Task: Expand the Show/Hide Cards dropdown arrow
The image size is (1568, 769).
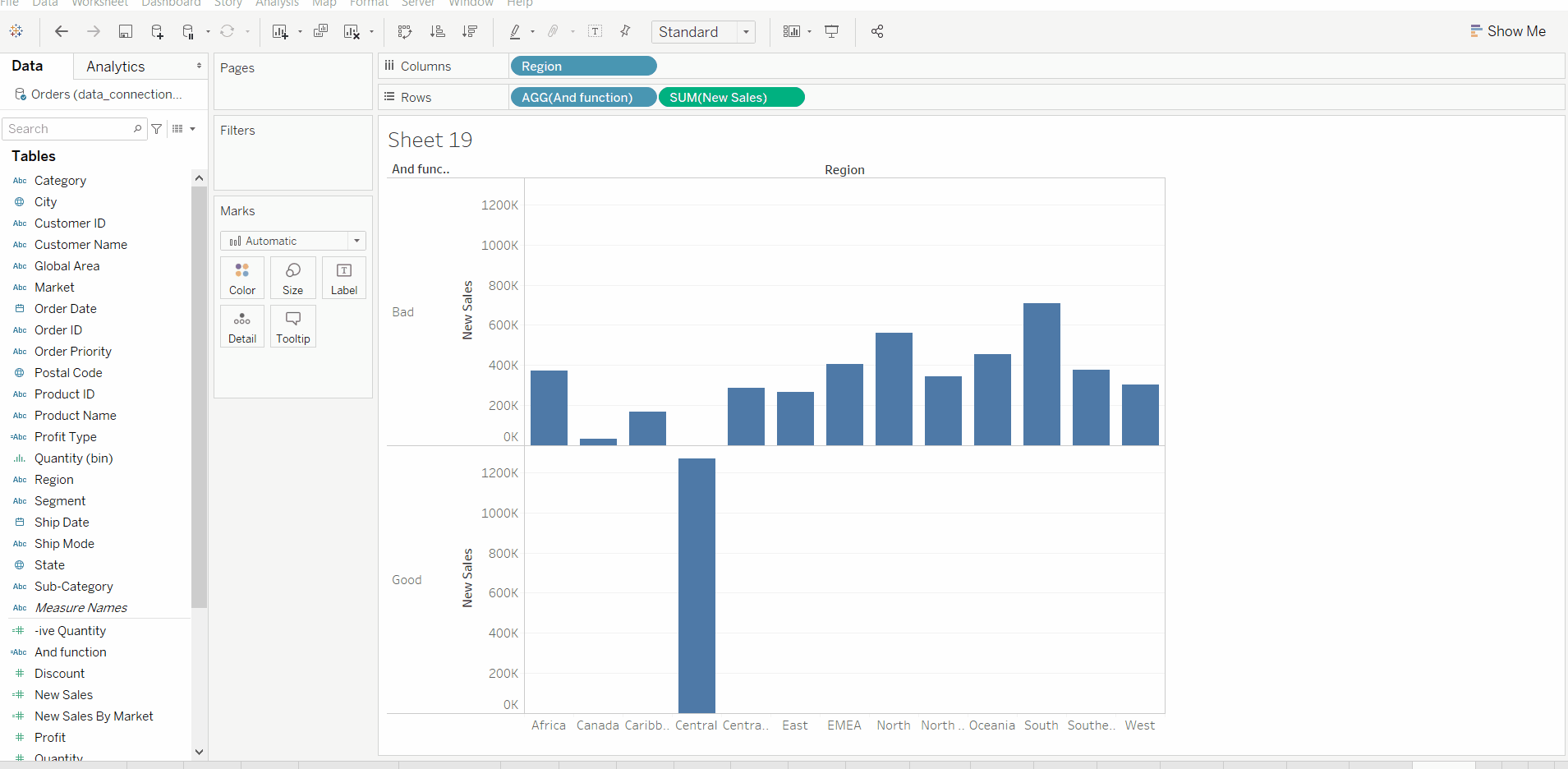Action: coord(807,31)
